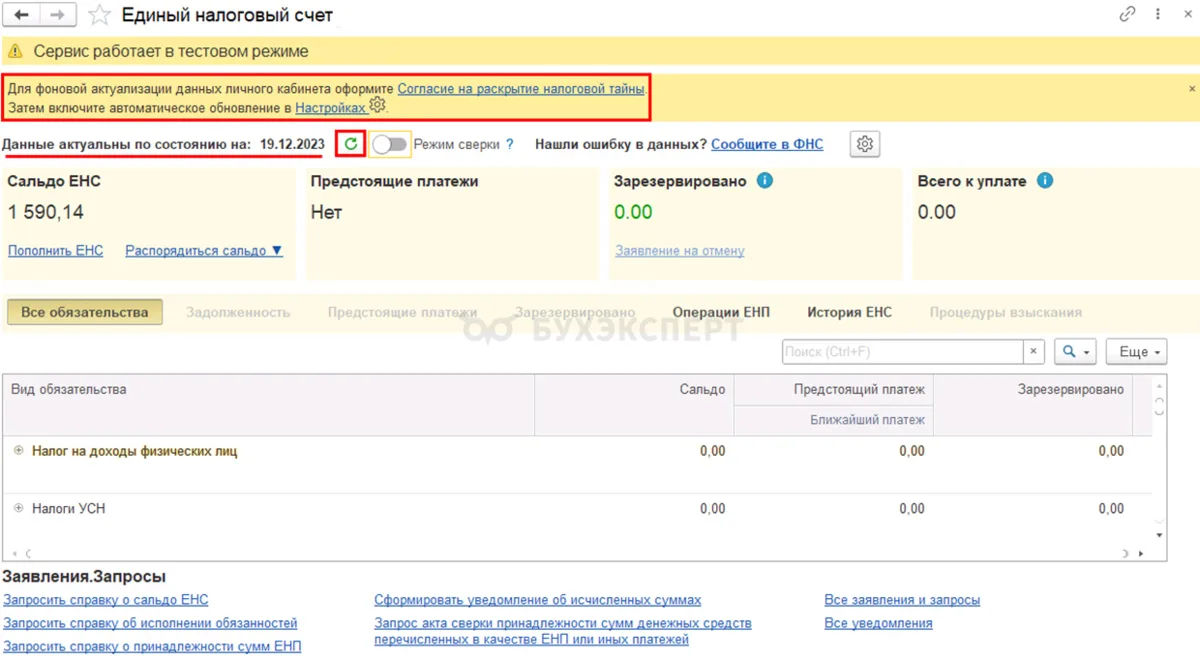Image resolution: width=1200 pixels, height=659 pixels.
Task: Click info icon next to Зарезервировано
Action: pos(765,181)
